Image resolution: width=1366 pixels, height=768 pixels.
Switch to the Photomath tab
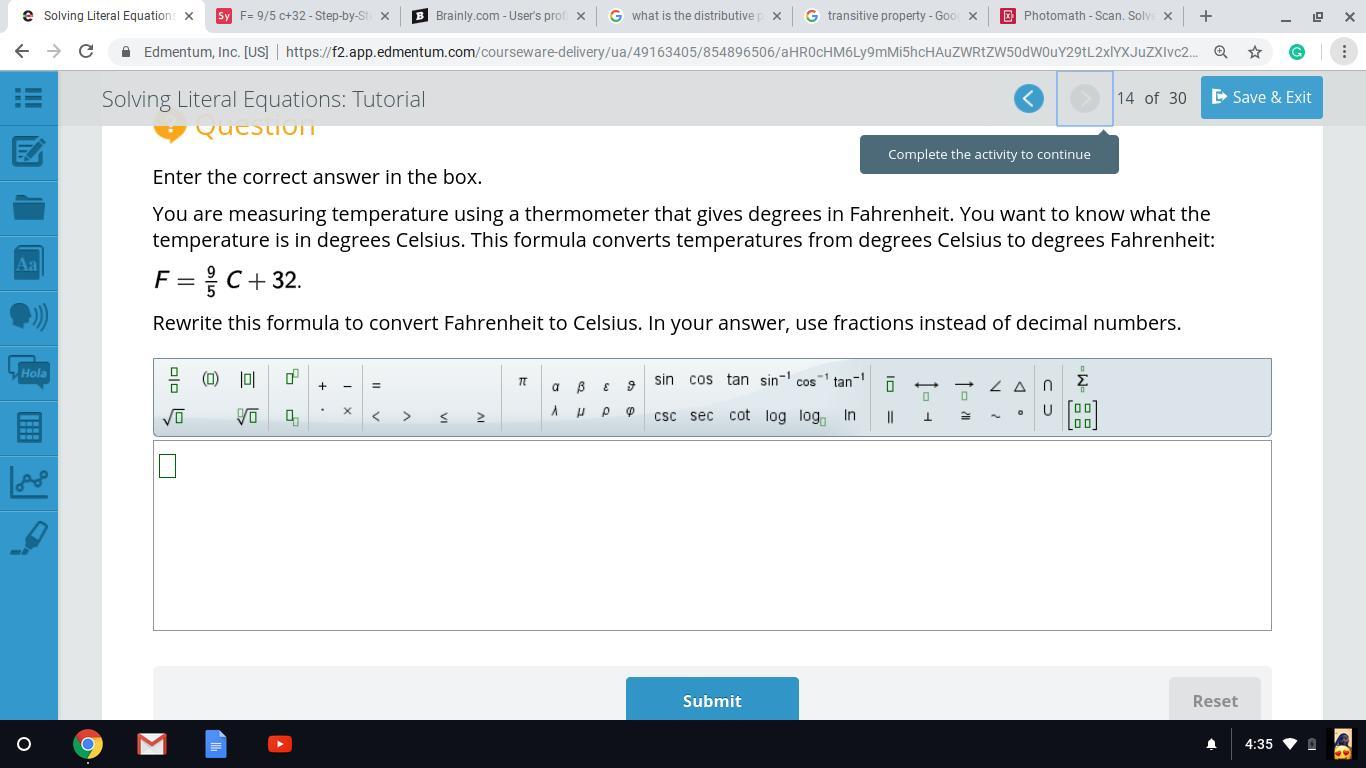[1085, 16]
